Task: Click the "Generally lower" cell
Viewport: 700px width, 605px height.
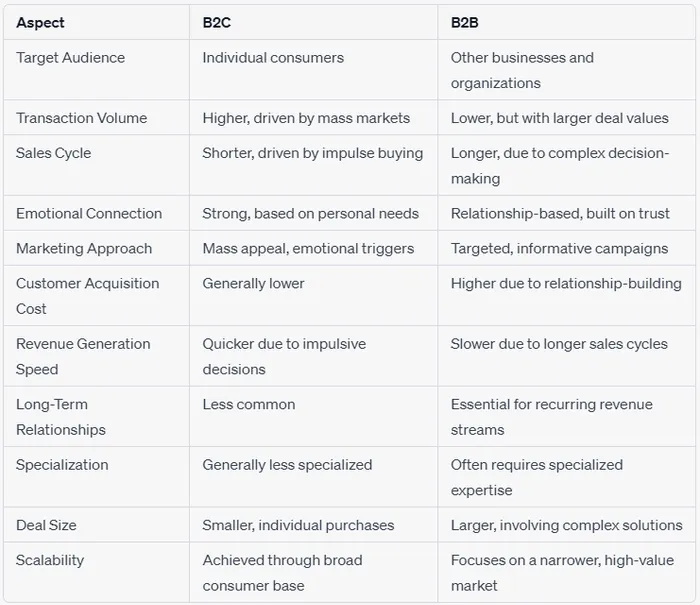Action: pos(253,283)
